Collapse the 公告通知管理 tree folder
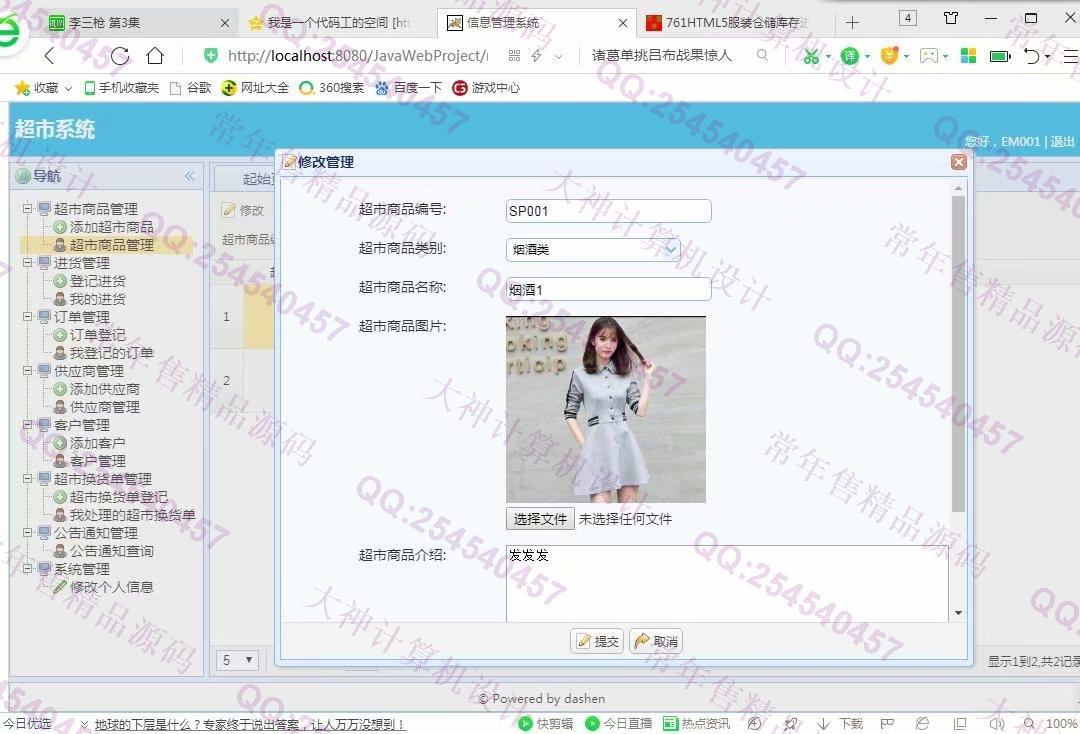This screenshot has height=734, width=1080. 28,532
